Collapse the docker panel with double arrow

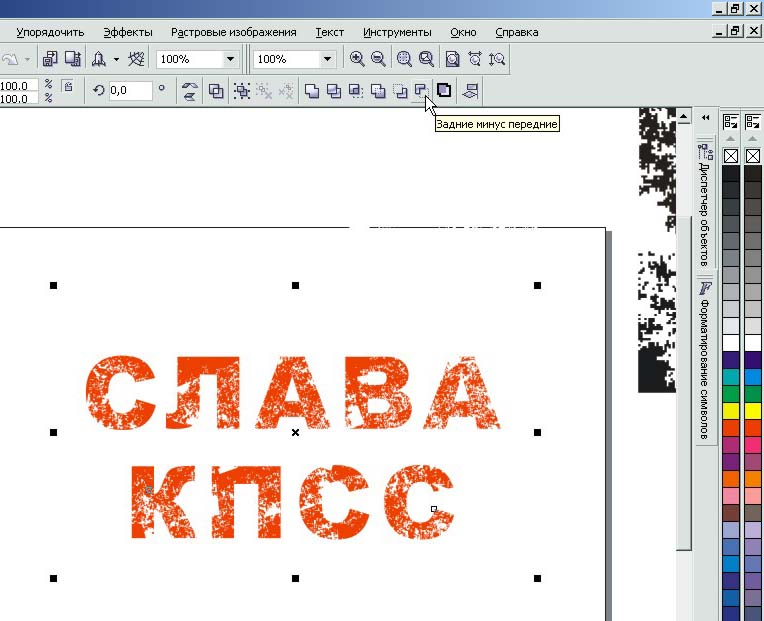[705, 117]
